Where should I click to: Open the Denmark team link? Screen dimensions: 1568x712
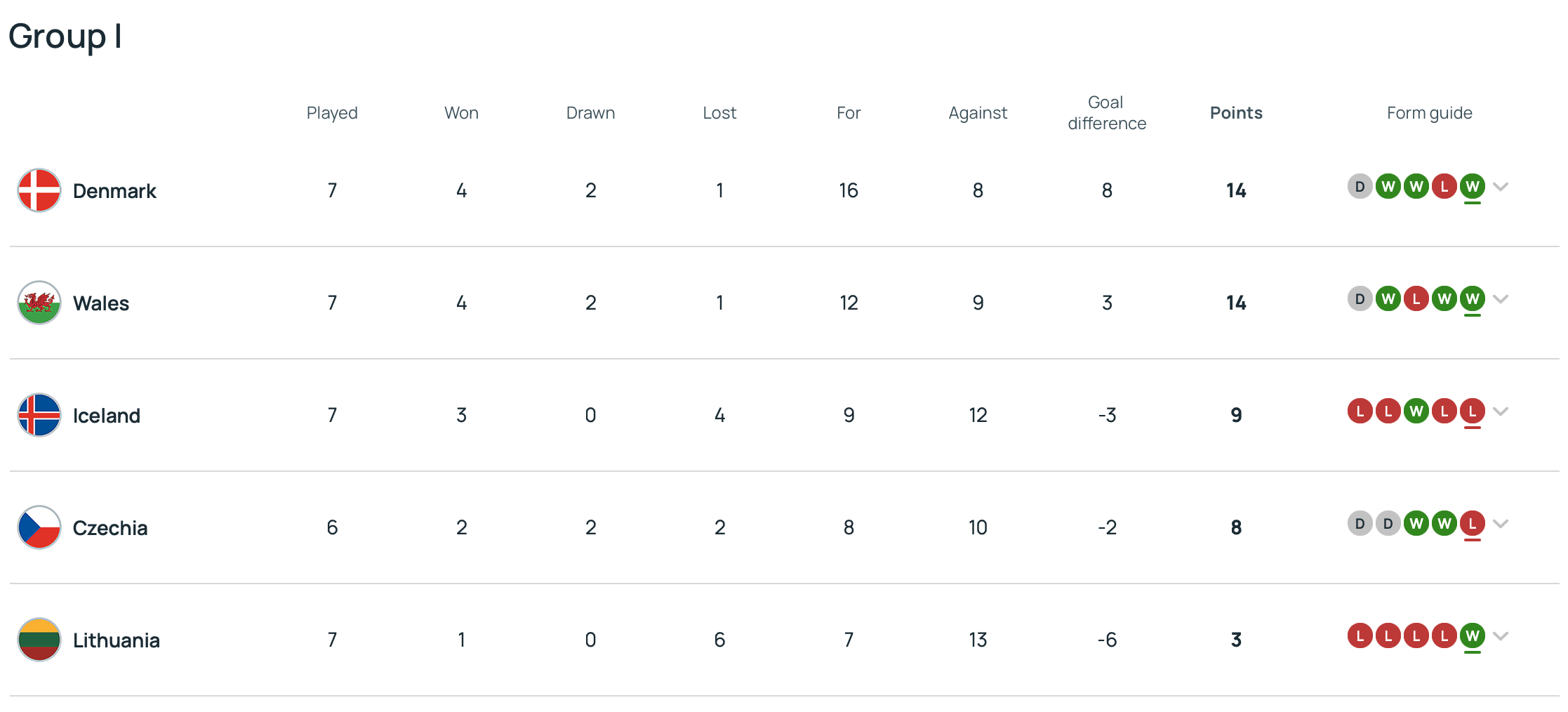(114, 191)
